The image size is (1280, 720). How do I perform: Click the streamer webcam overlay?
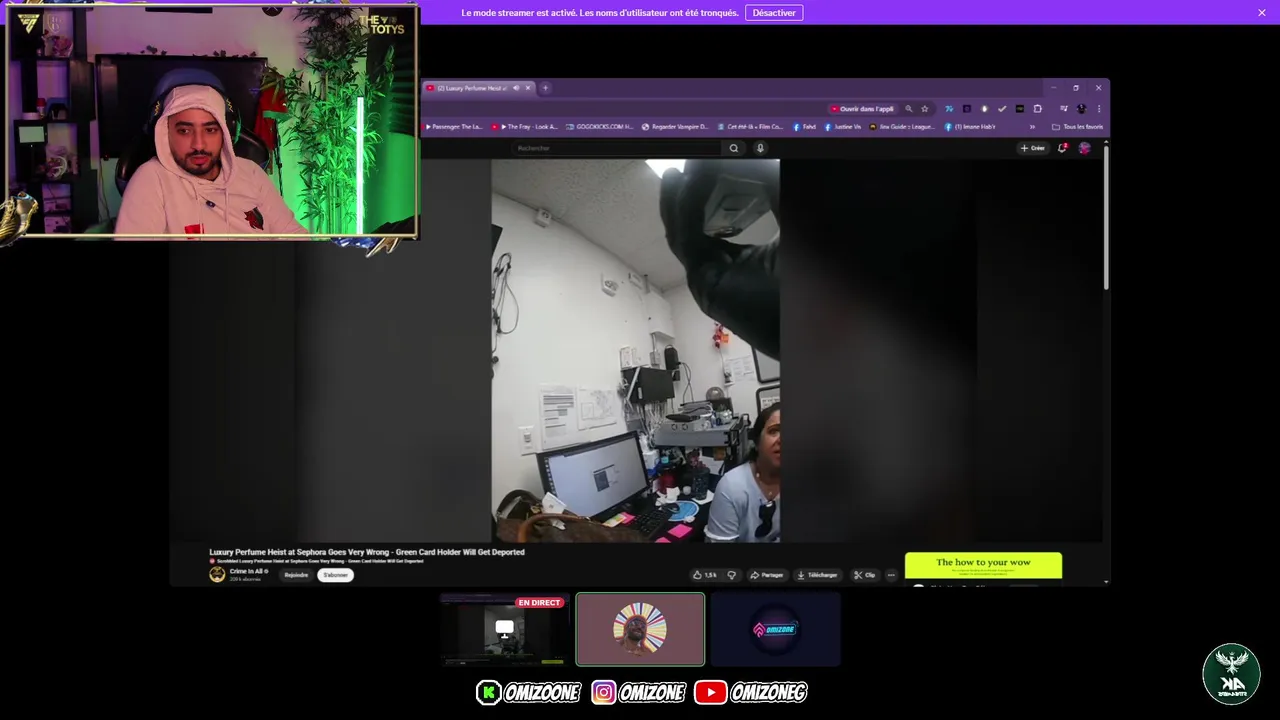212,121
